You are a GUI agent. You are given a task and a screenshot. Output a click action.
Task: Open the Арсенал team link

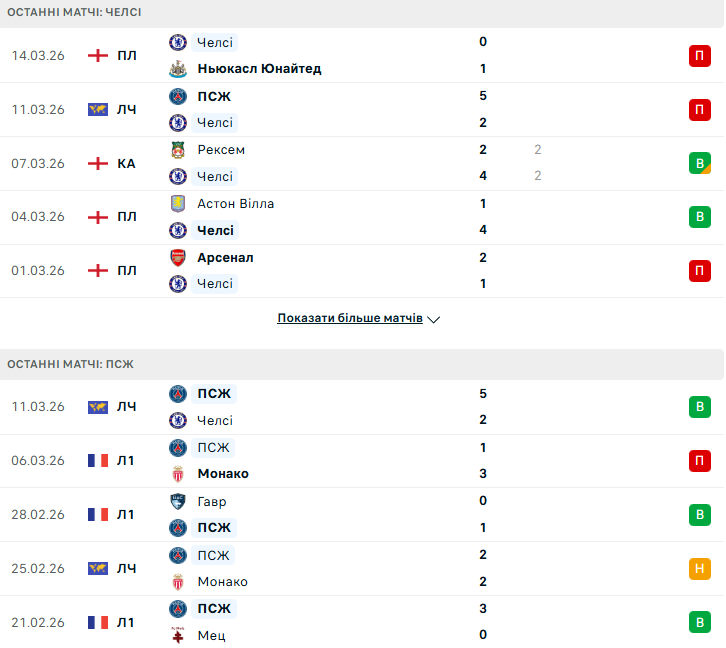225,258
